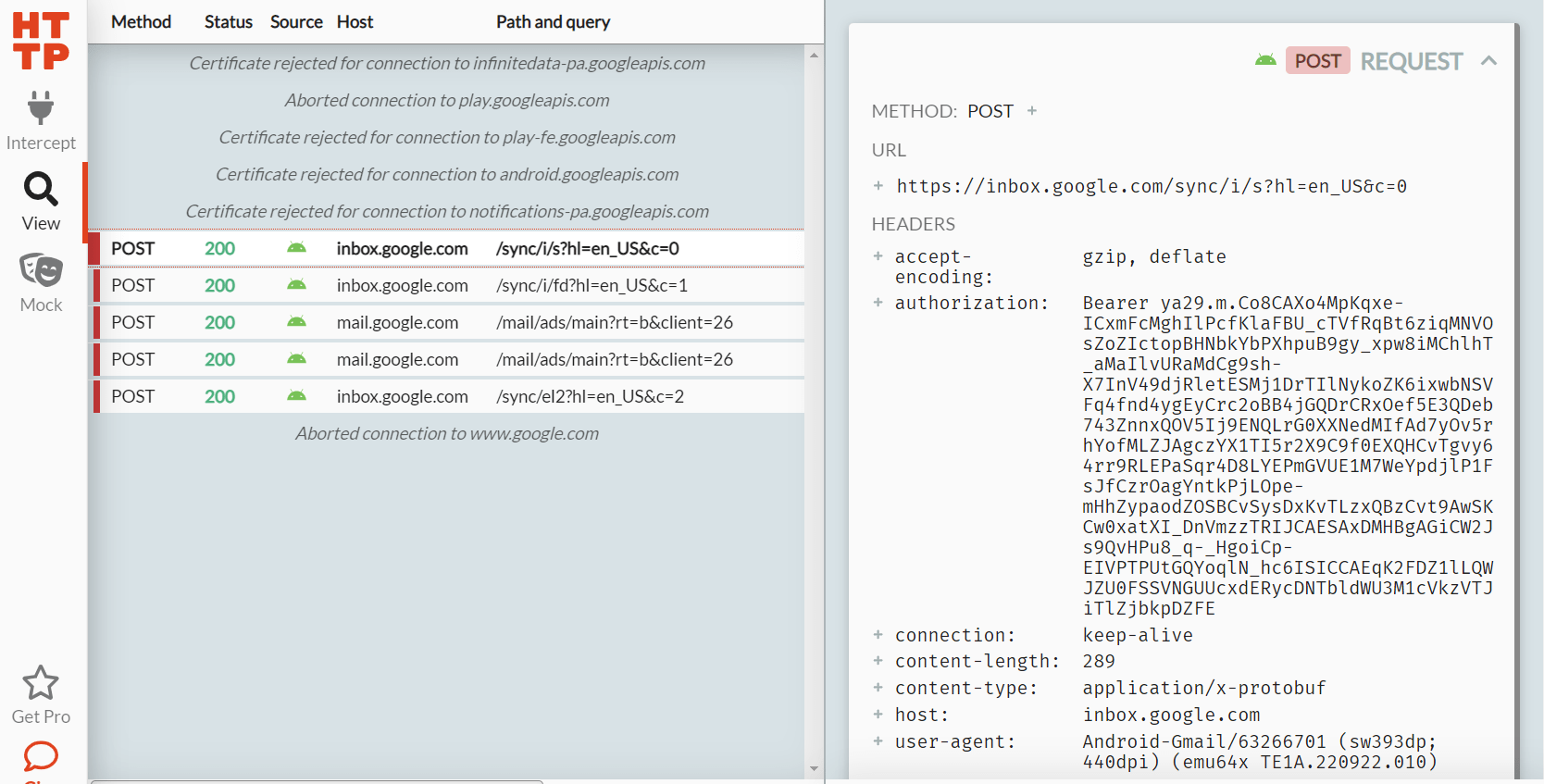Select the POST /sync/i/fd?hl=en_US&c=1 request
The height and width of the screenshot is (784, 1544).
[x=446, y=285]
